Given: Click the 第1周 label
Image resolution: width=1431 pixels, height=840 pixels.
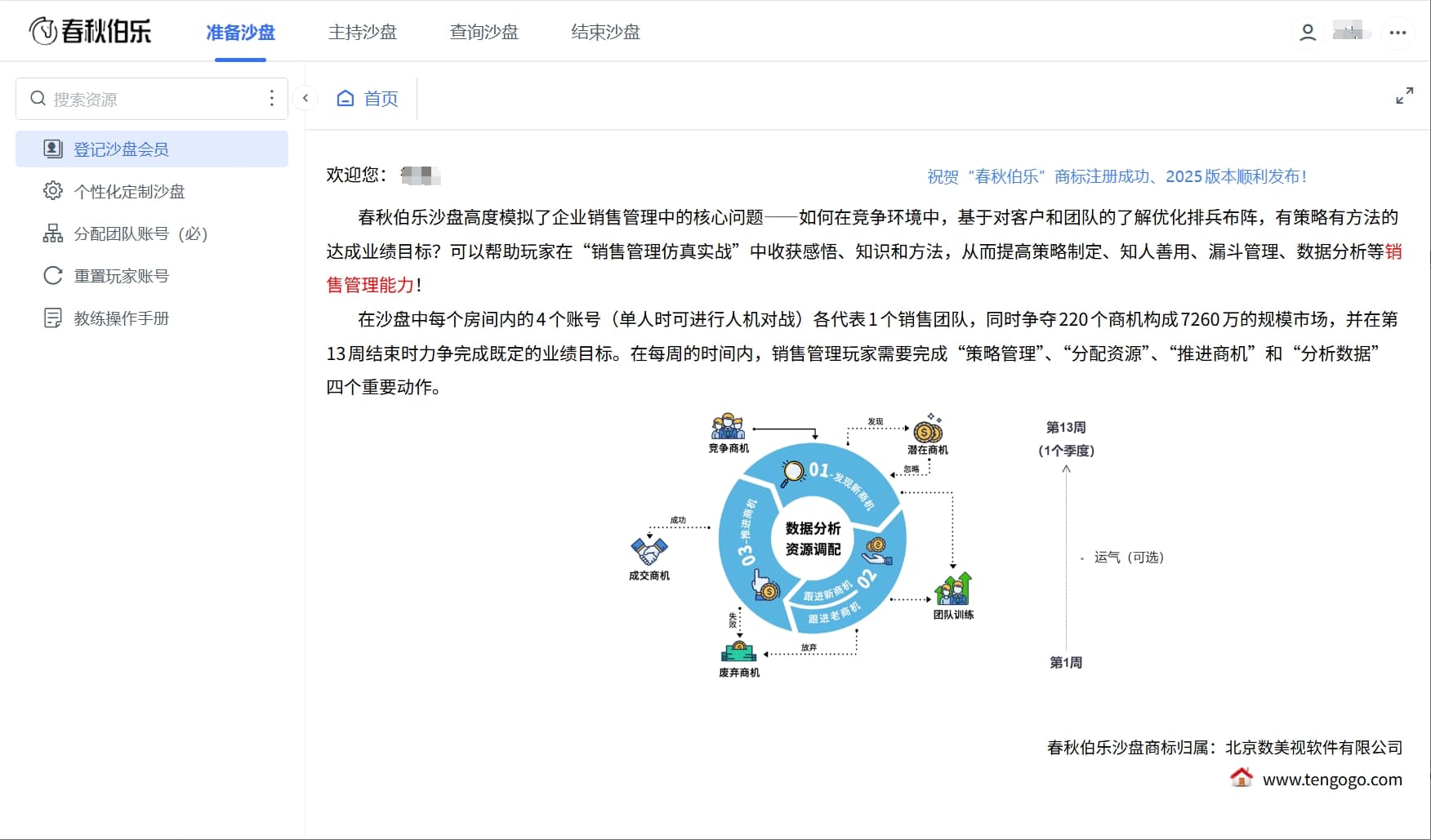Looking at the screenshot, I should (x=1066, y=663).
